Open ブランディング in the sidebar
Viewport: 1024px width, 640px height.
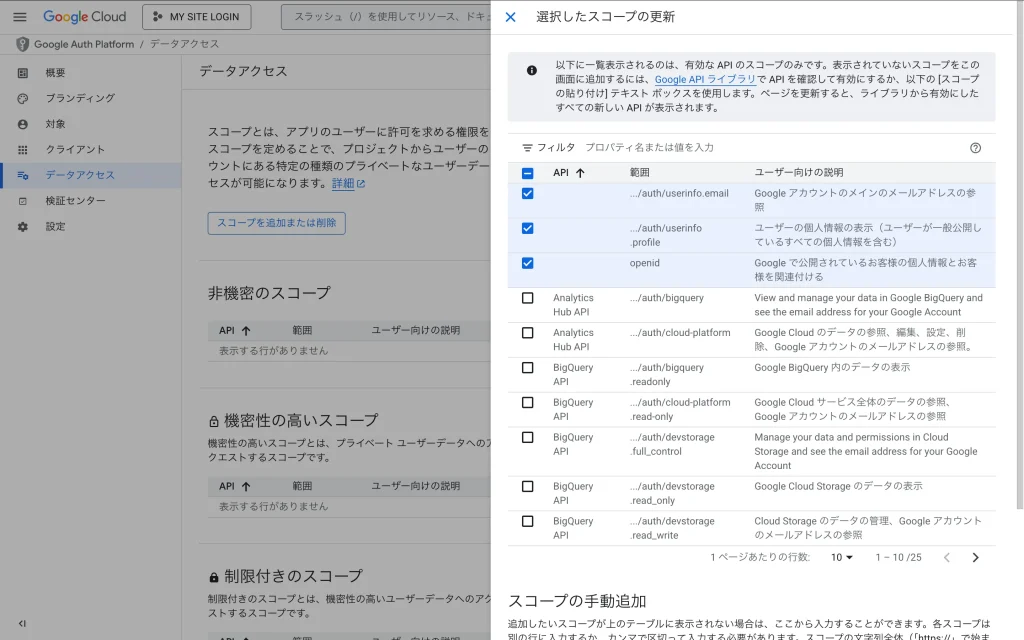[x=80, y=98]
